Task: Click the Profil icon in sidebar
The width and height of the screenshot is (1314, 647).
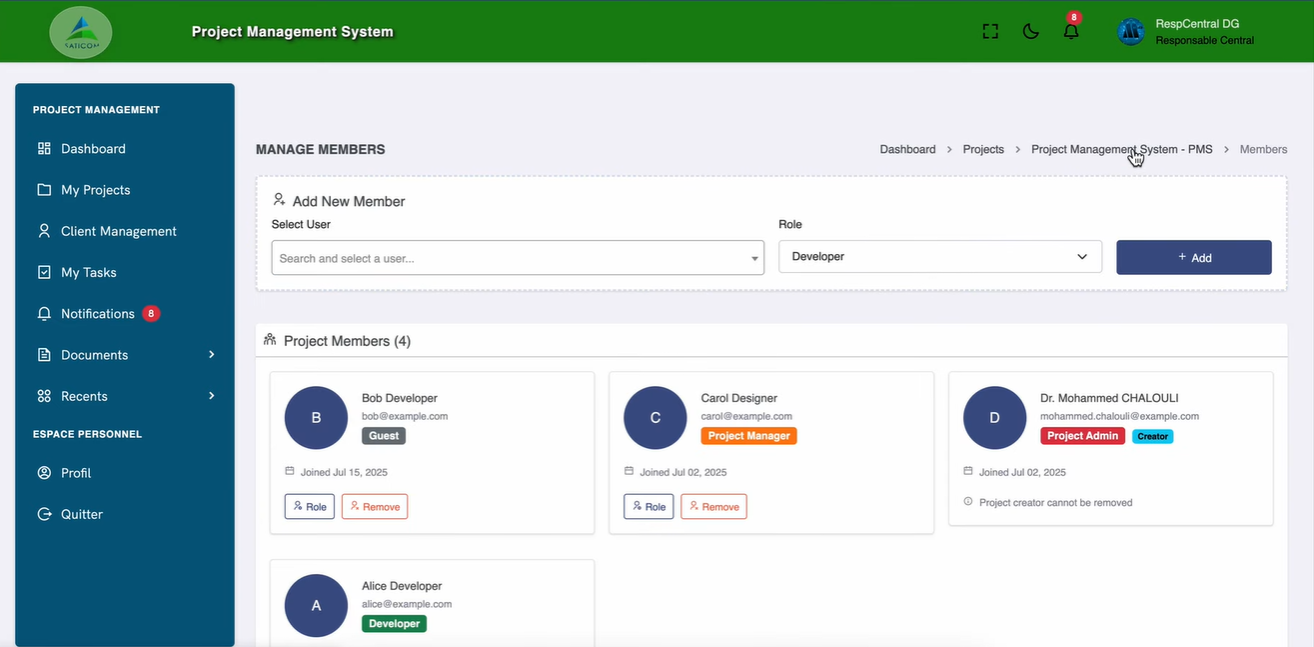Action: [44, 473]
